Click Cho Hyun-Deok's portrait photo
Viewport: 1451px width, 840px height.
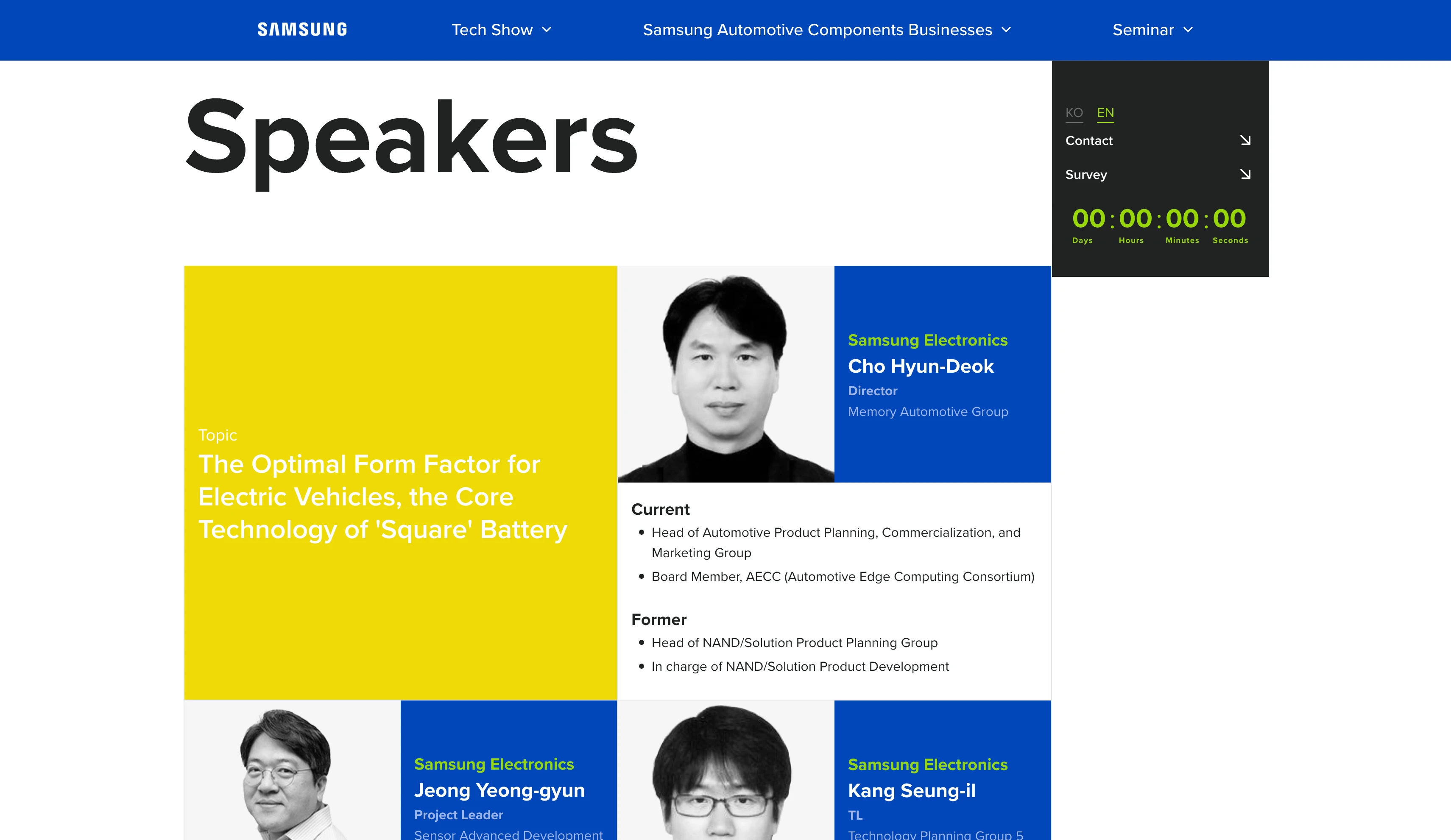[x=725, y=374]
